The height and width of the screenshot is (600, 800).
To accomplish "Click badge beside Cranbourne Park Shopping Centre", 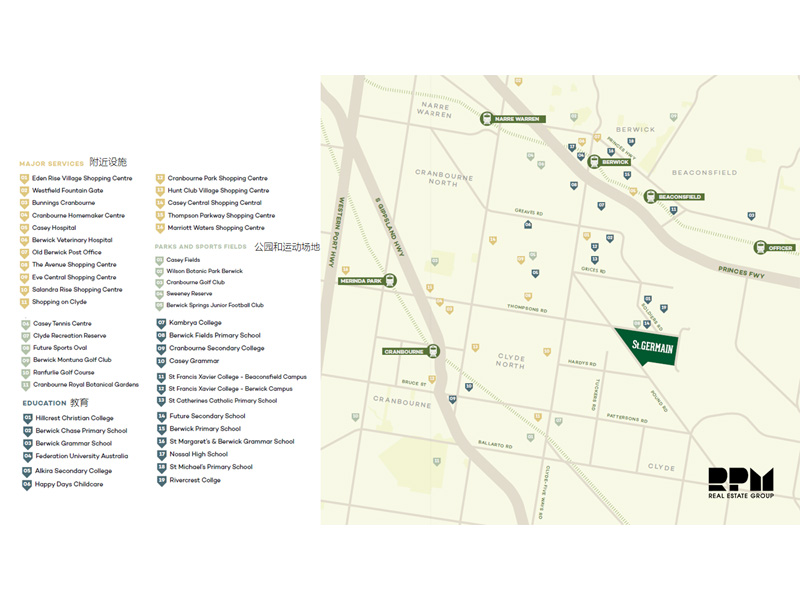I will tap(160, 179).
